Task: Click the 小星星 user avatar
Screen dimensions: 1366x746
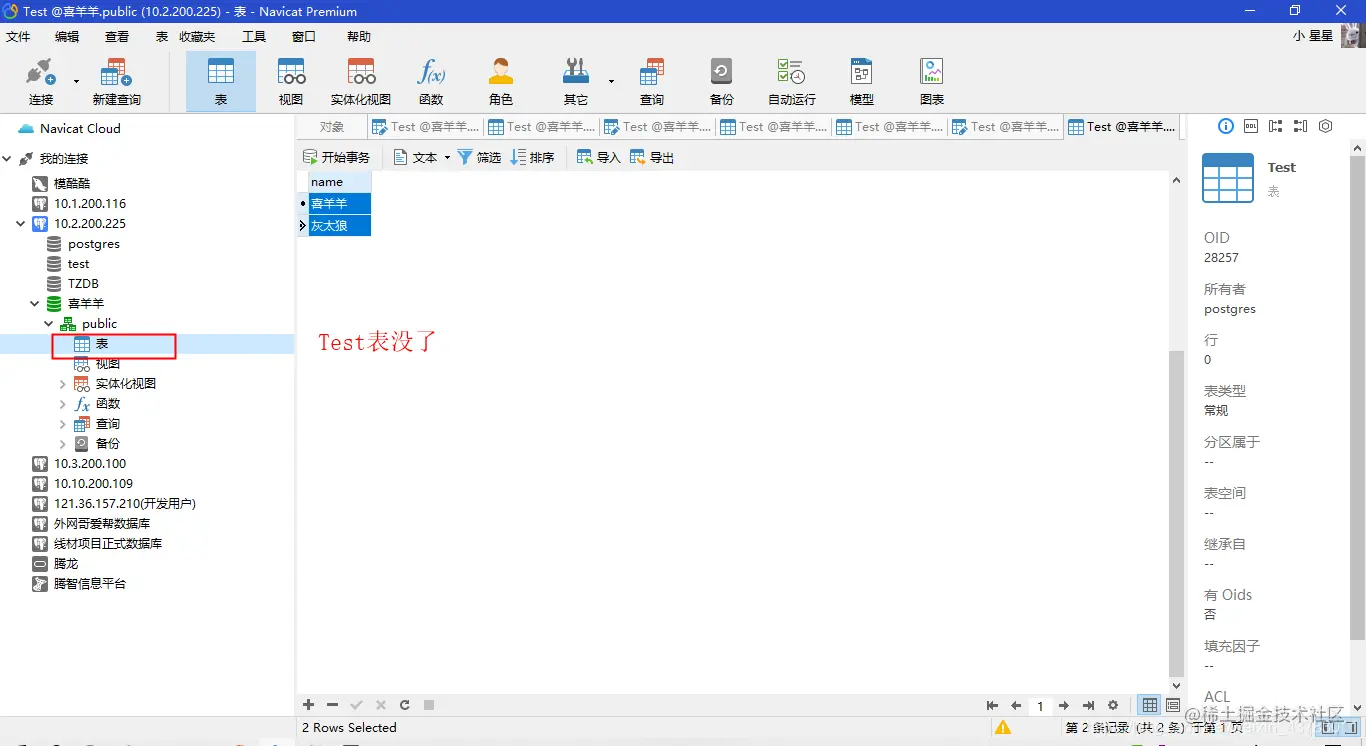Action: 1352,36
